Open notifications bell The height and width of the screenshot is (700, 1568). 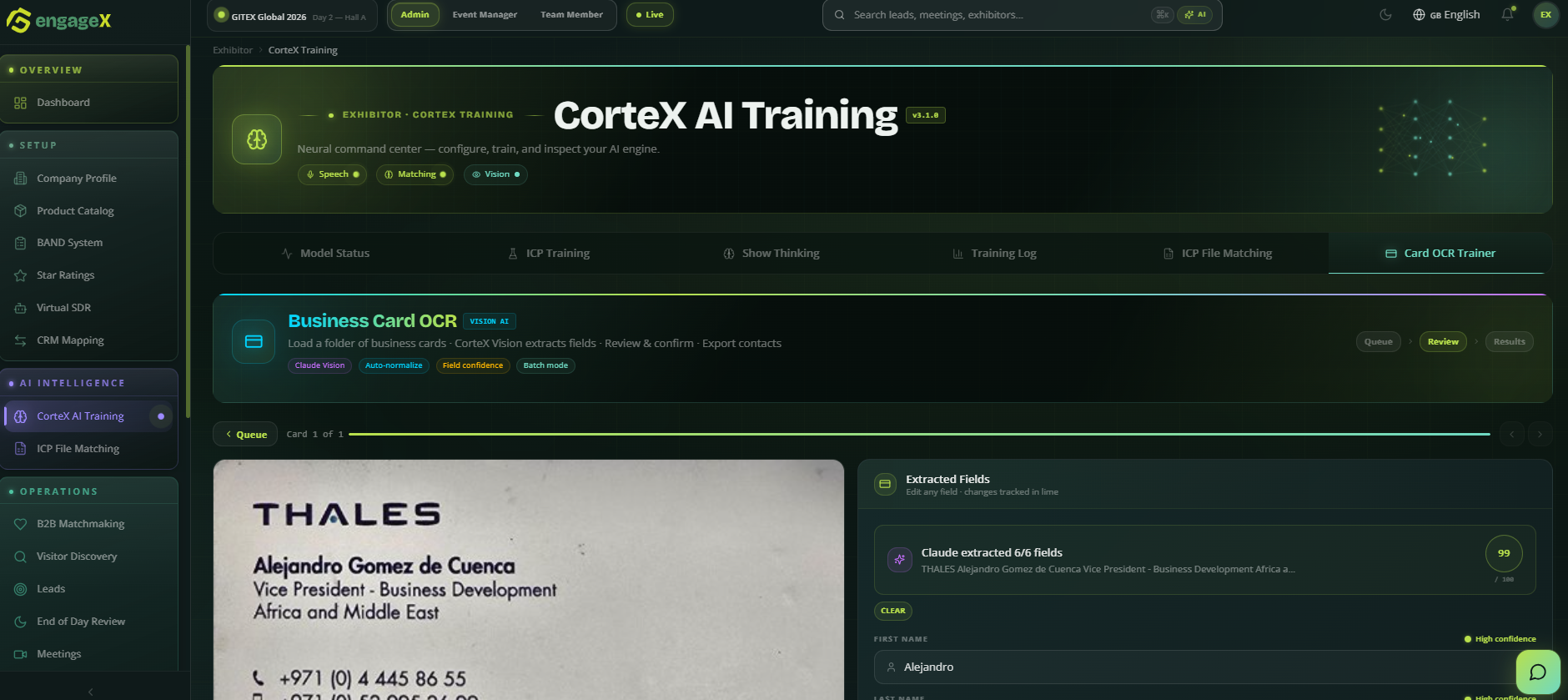(1507, 15)
